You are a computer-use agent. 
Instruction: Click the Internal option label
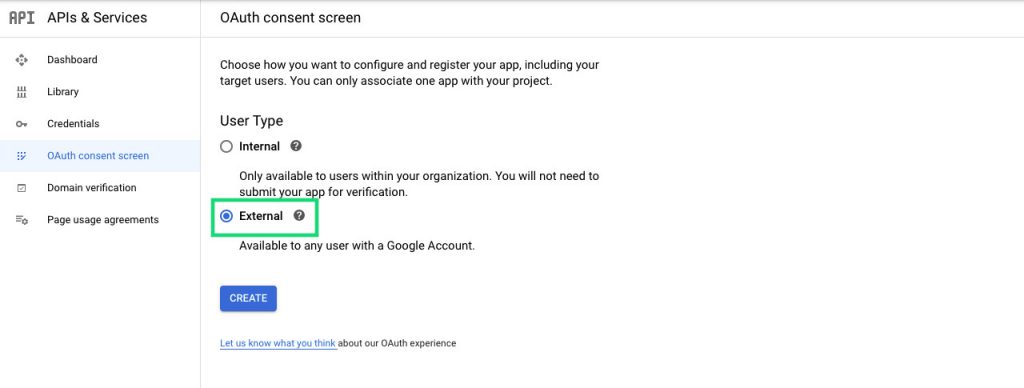pyautogui.click(x=259, y=146)
